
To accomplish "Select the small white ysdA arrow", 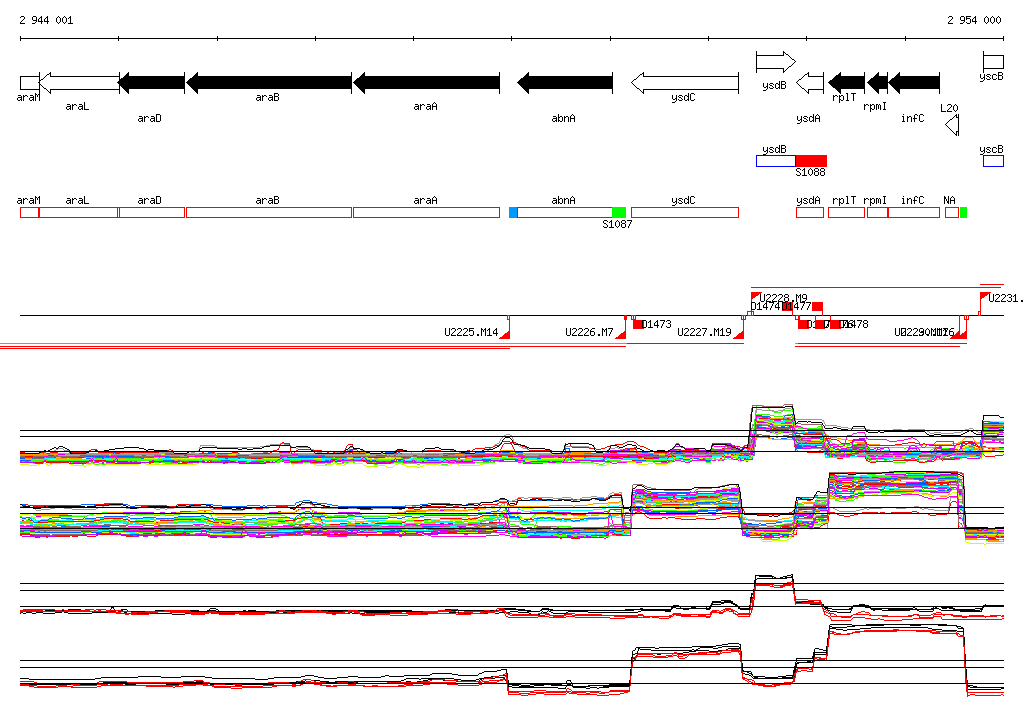I will (810, 83).
